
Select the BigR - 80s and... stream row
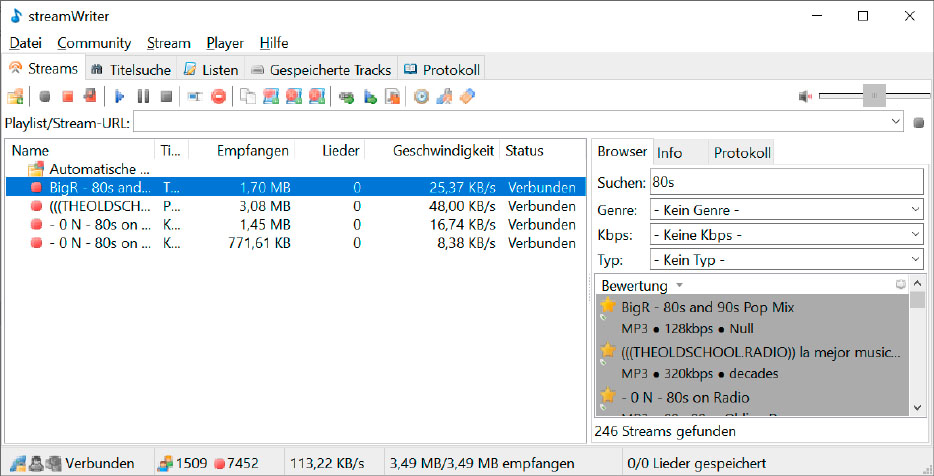[296, 188]
